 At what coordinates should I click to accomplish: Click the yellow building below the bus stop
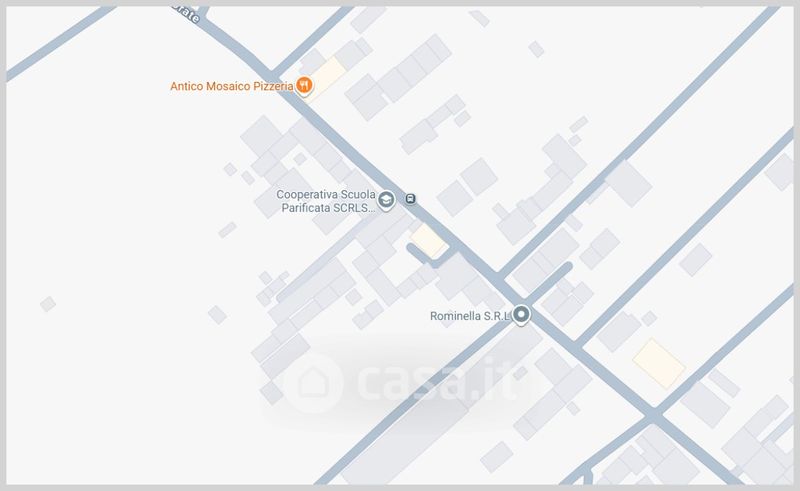coord(429,241)
